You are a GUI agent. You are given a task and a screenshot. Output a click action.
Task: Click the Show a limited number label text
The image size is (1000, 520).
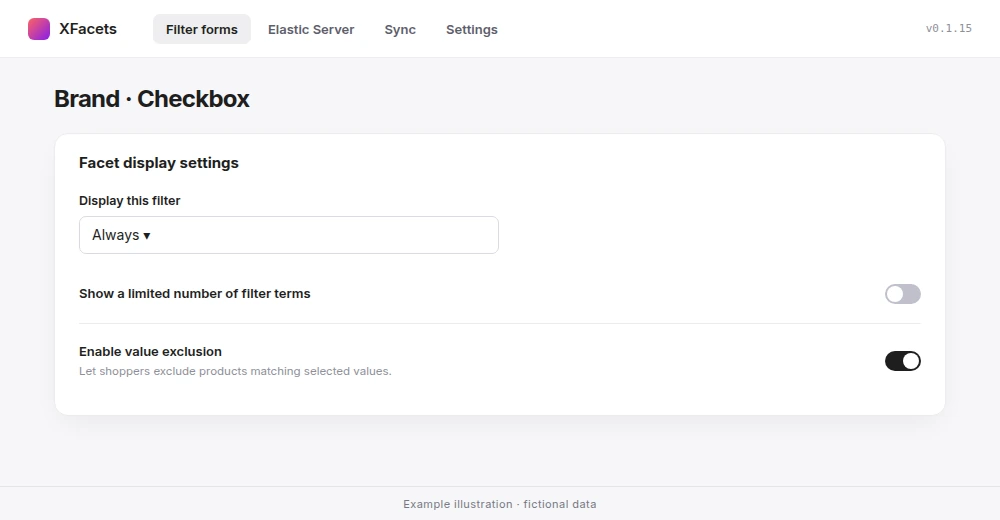click(x=195, y=293)
